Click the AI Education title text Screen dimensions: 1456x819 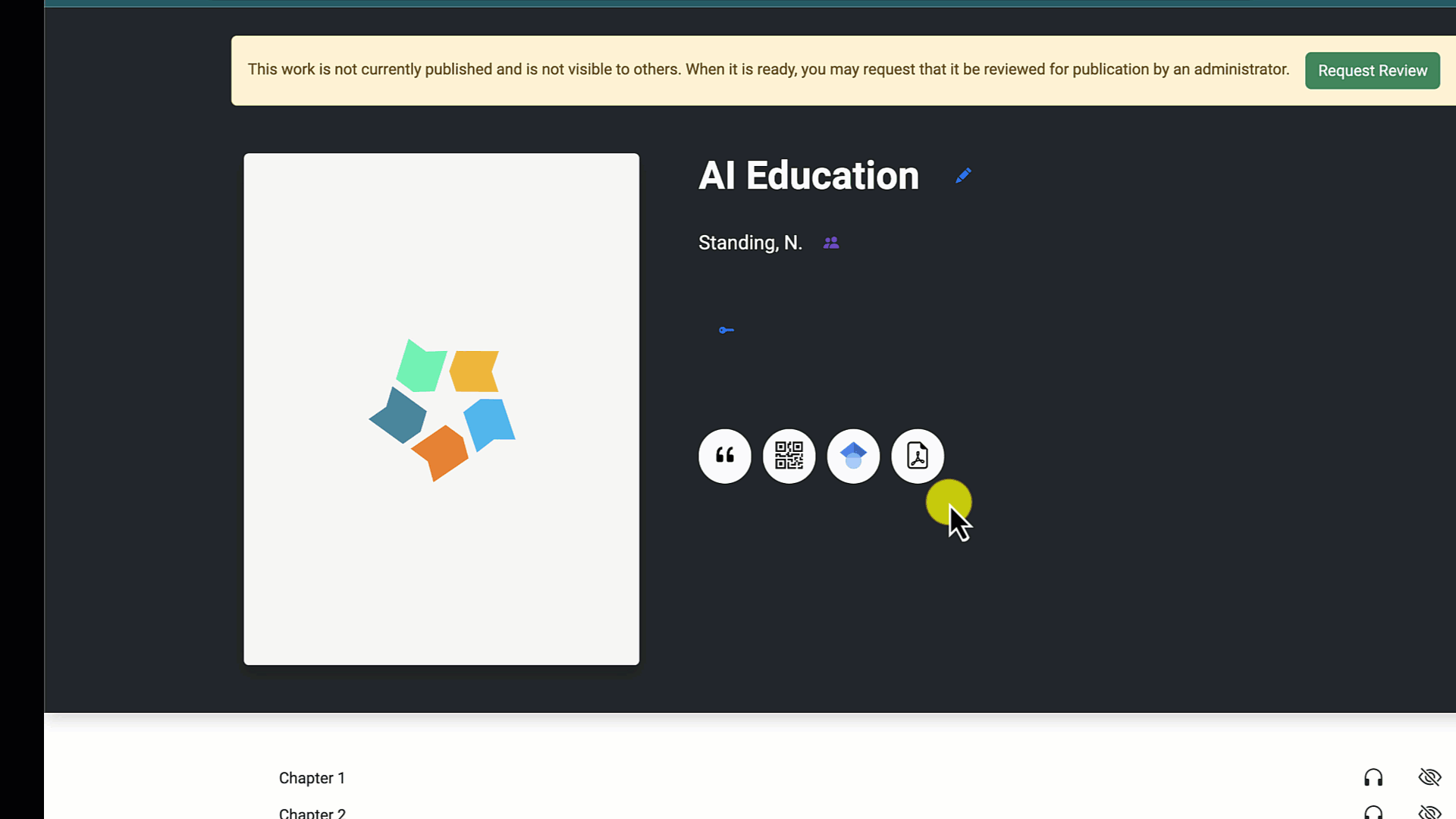pyautogui.click(x=808, y=176)
